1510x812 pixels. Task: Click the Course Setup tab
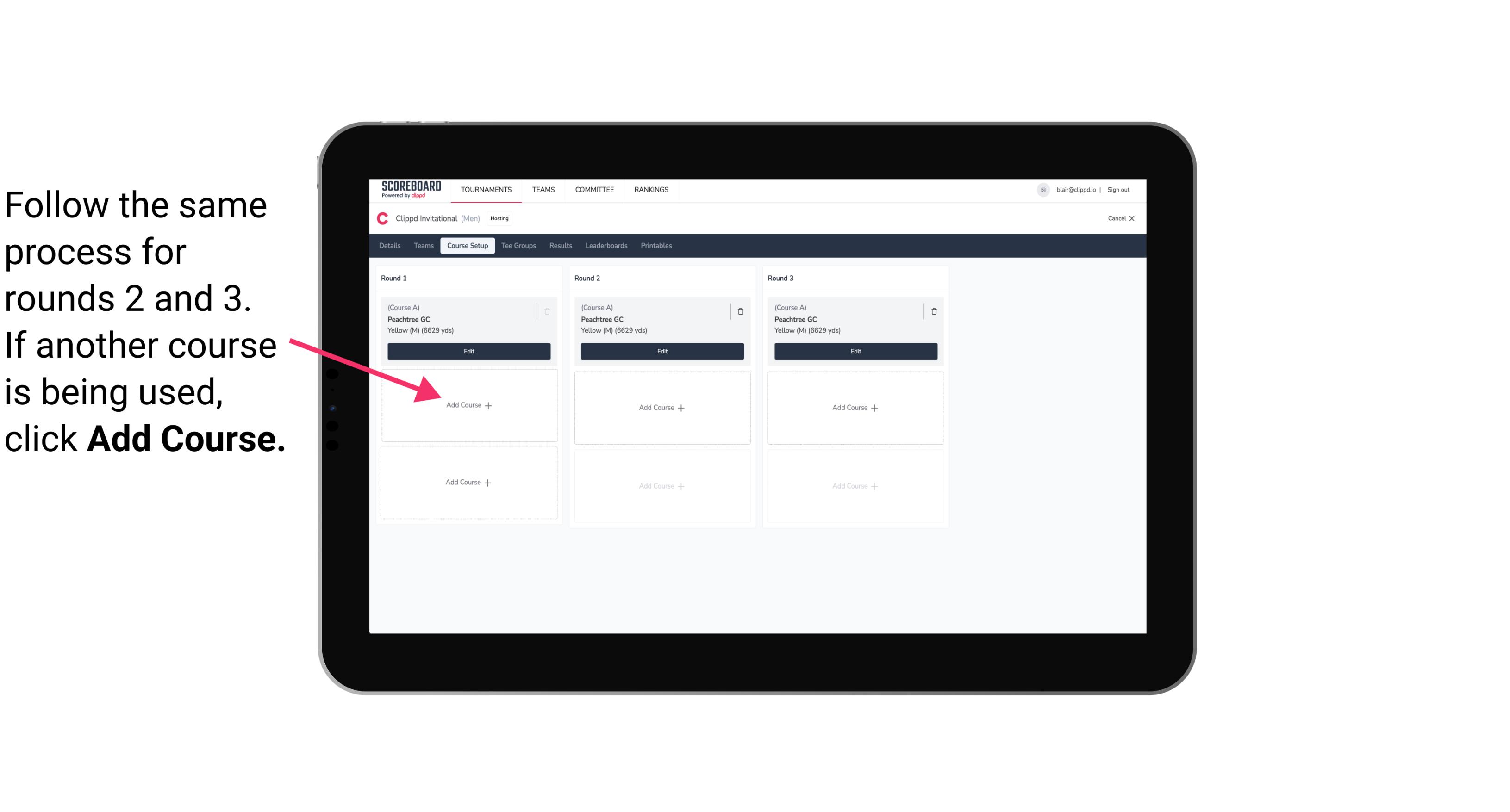[466, 245]
